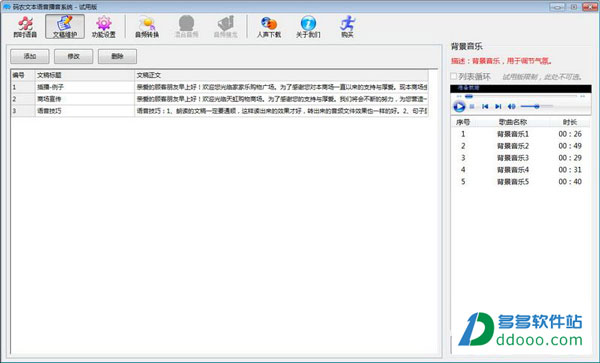Click duration 00 : 40
Viewport: 600px width, 363px height.
point(570,181)
